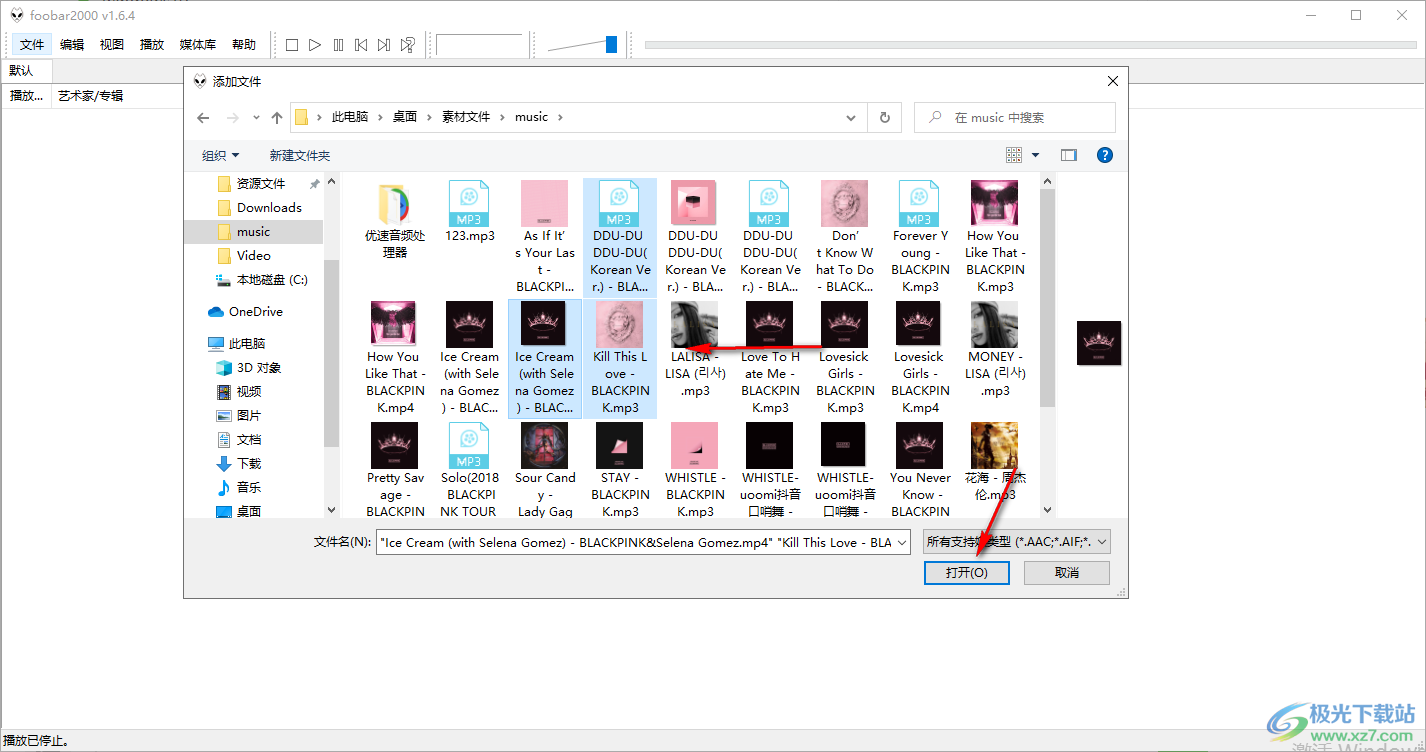This screenshot has width=1426, height=752.
Task: Refresh the music folder view
Action: [x=884, y=117]
